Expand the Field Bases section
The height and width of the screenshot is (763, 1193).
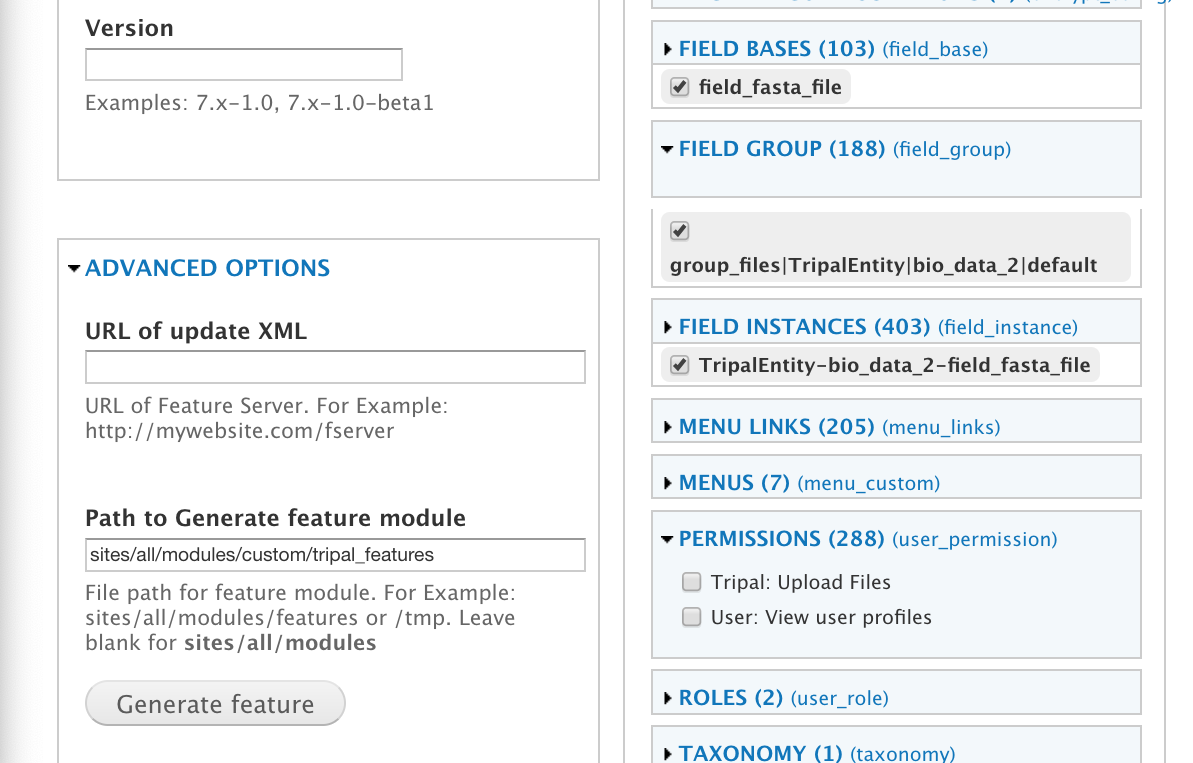[x=776, y=48]
